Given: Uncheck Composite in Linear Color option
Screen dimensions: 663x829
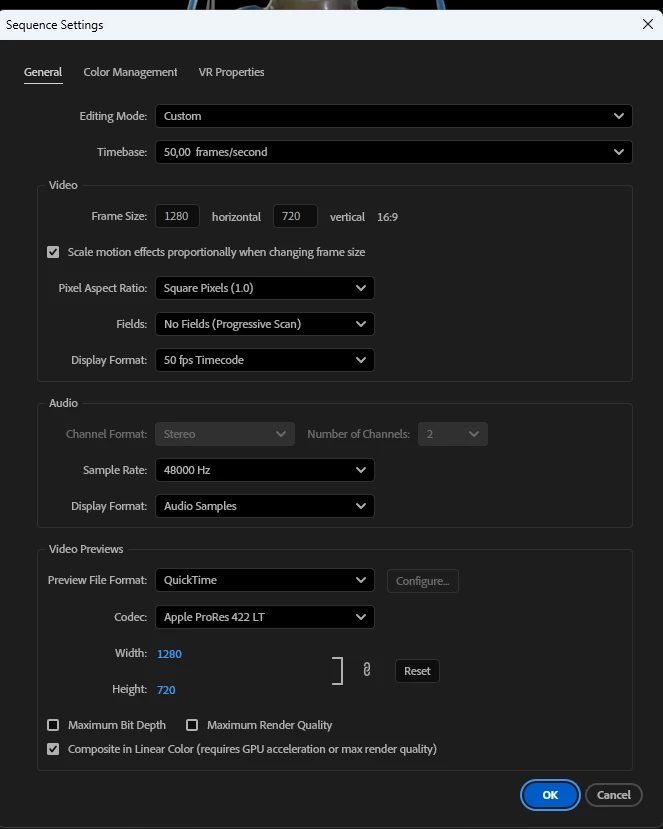Looking at the screenshot, I should point(53,749).
